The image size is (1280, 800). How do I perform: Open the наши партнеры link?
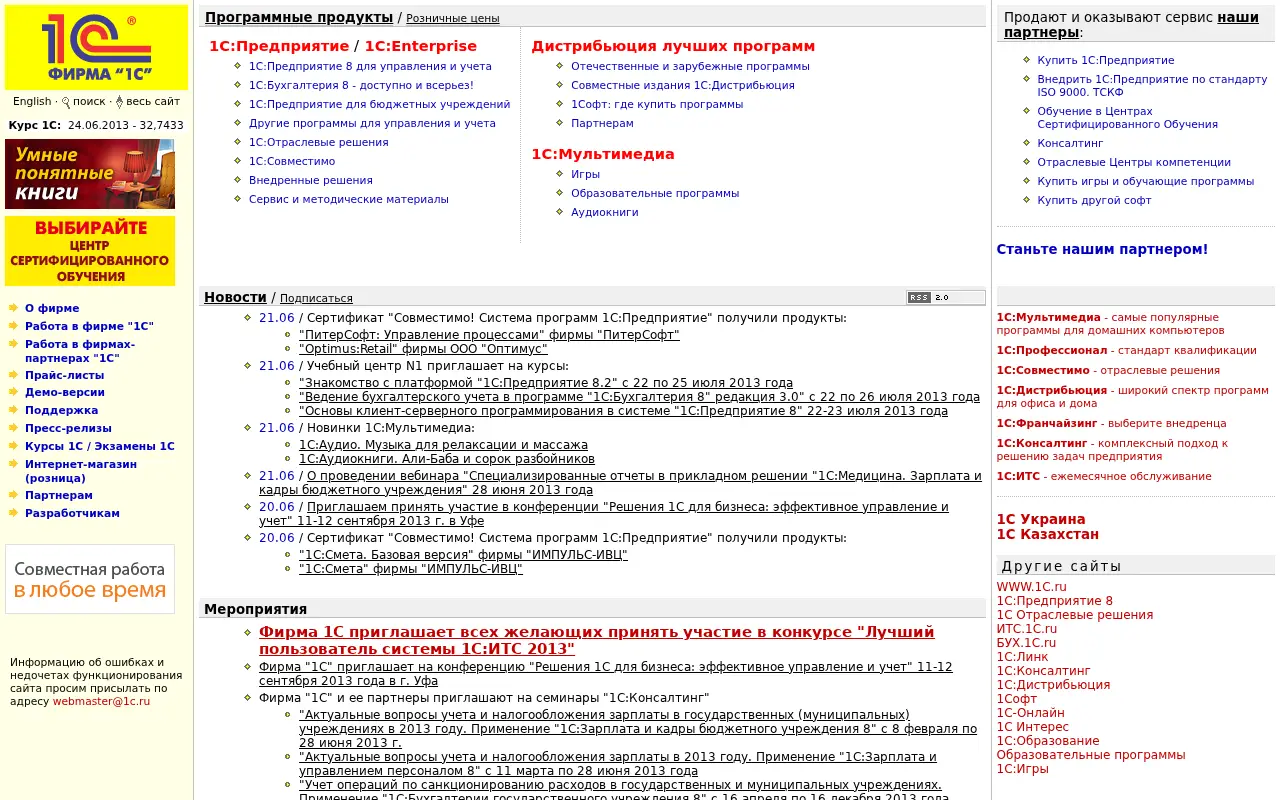1131,24
